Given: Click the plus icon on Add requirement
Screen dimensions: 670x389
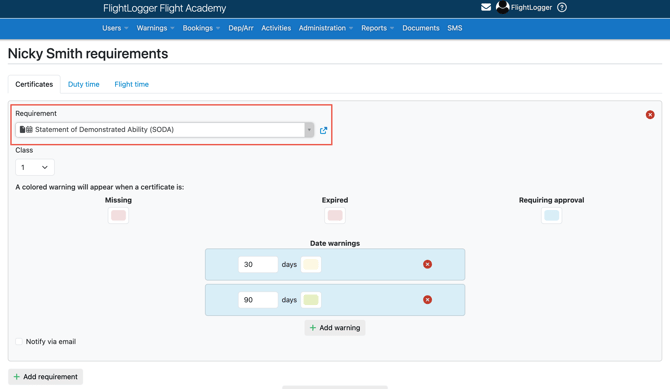Looking at the screenshot, I should coord(17,377).
